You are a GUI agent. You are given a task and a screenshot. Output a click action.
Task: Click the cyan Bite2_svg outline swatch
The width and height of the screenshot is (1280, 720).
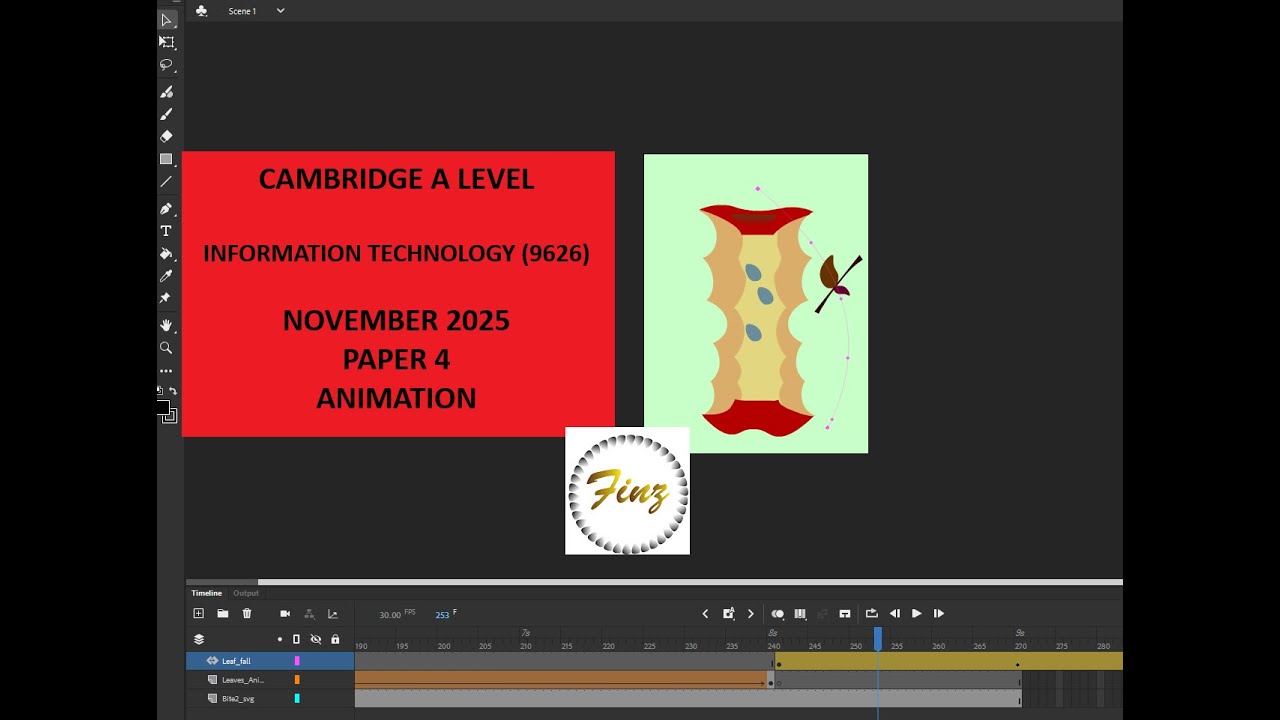[297, 699]
